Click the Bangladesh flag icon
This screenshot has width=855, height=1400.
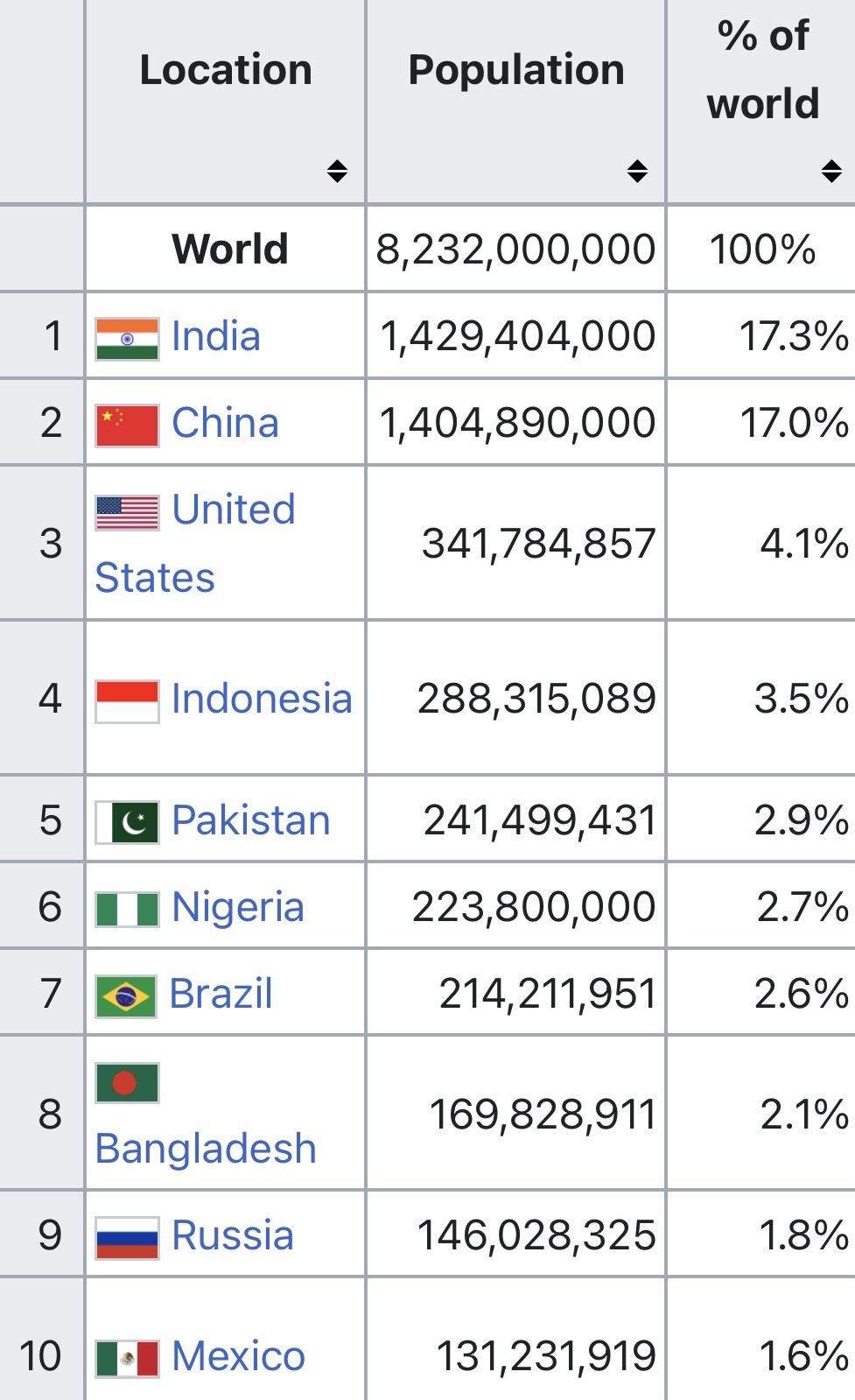click(x=127, y=1083)
